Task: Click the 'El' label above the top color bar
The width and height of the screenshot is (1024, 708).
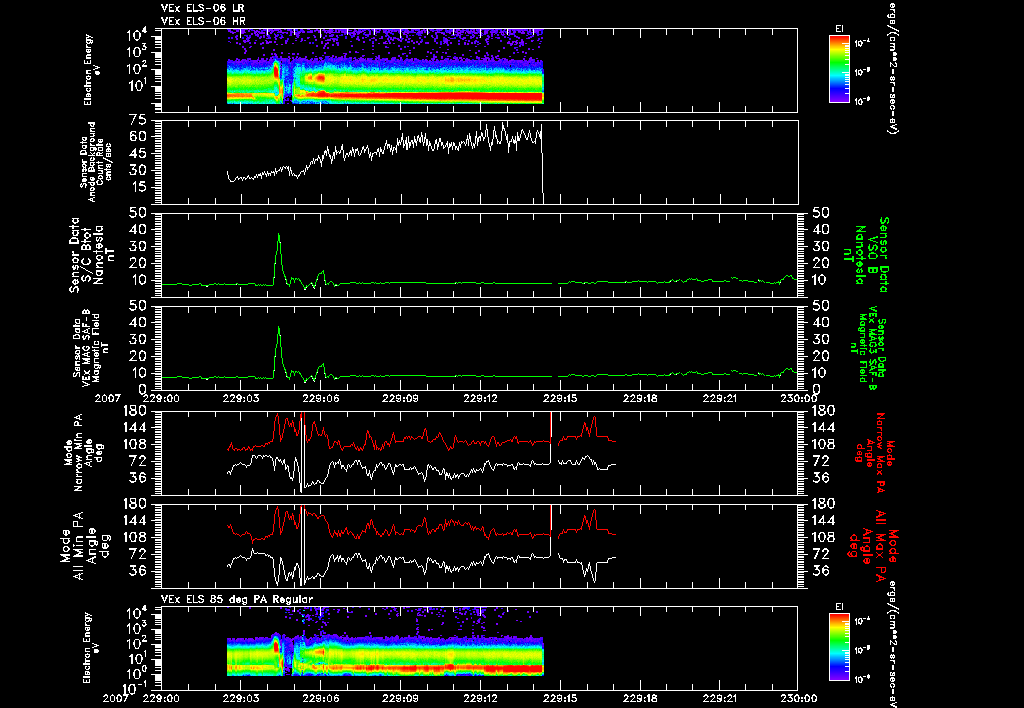Action: click(x=839, y=29)
